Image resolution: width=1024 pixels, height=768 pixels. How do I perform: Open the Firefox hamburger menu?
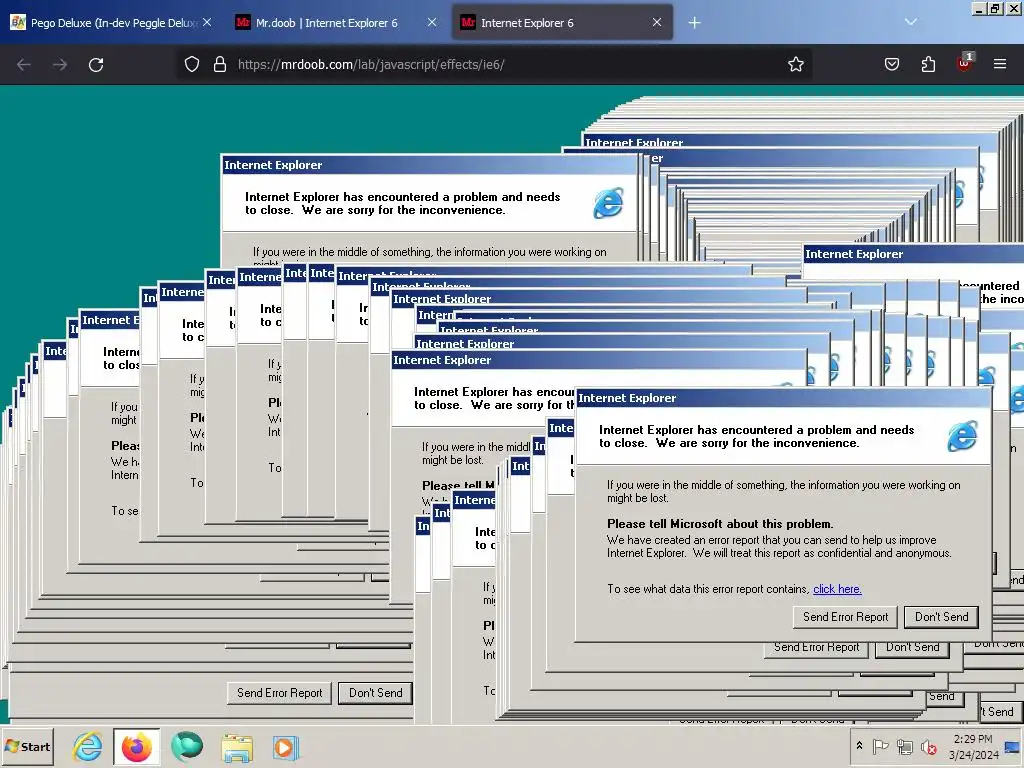1000,64
